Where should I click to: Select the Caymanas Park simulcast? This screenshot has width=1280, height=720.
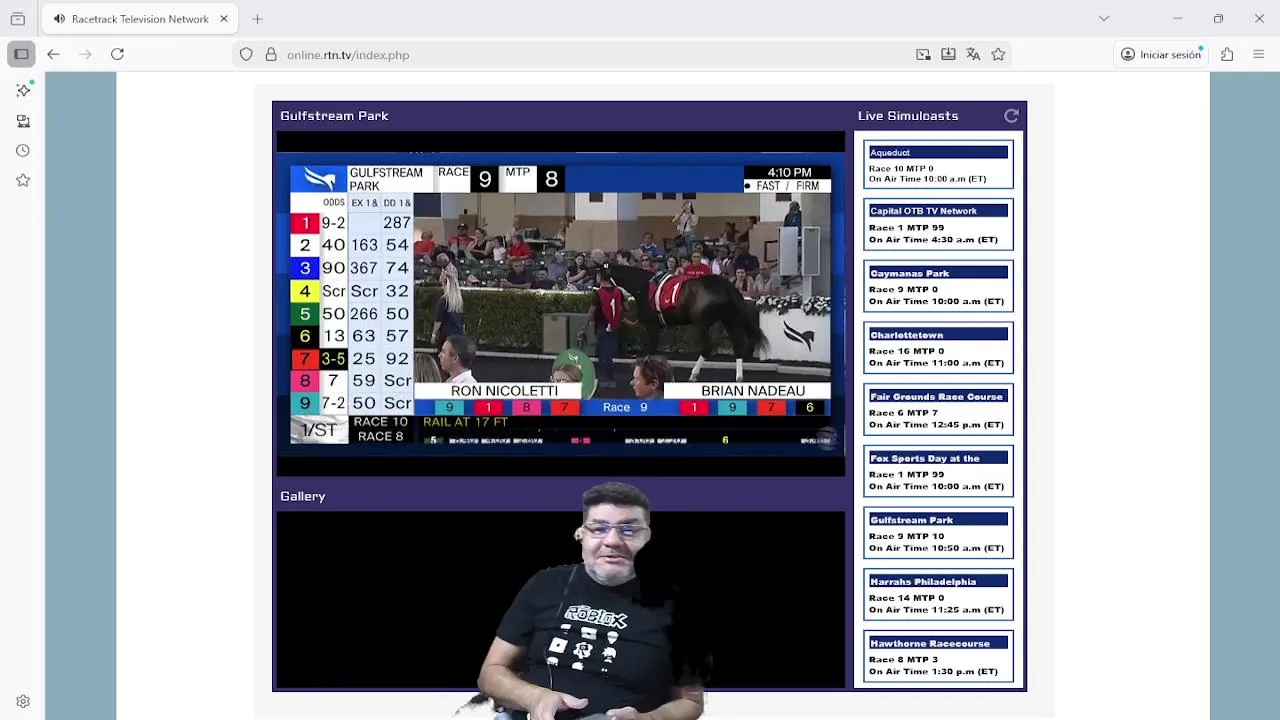(938, 287)
